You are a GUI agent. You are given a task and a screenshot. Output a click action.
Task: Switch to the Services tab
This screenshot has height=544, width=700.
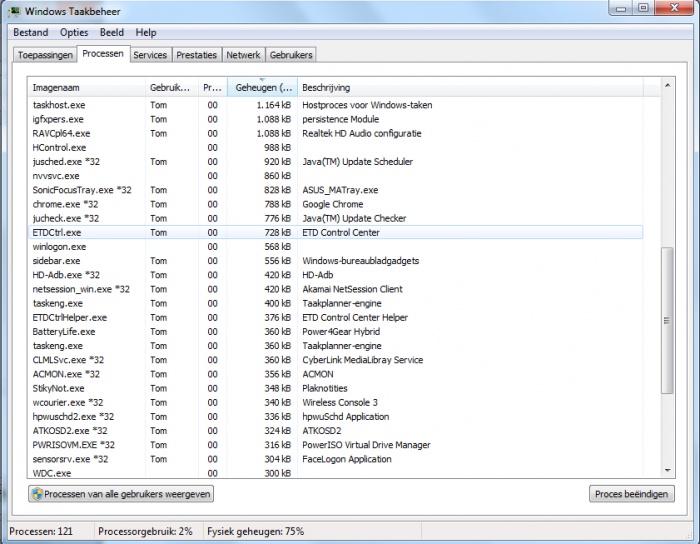[x=150, y=55]
